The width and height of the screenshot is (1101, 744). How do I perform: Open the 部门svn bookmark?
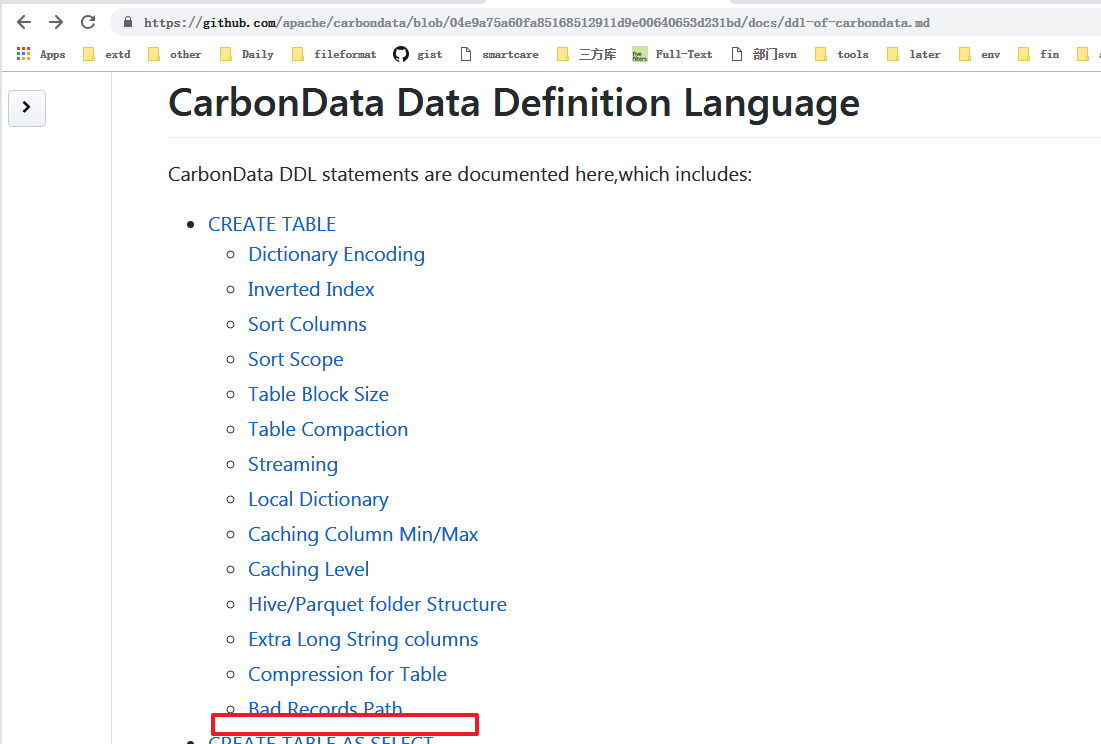pyautogui.click(x=764, y=54)
